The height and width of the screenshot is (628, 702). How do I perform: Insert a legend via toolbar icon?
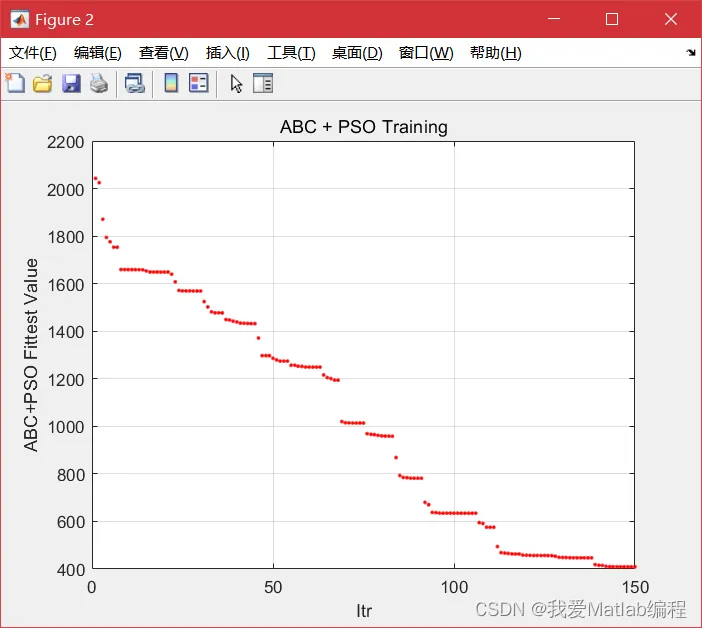point(199,83)
